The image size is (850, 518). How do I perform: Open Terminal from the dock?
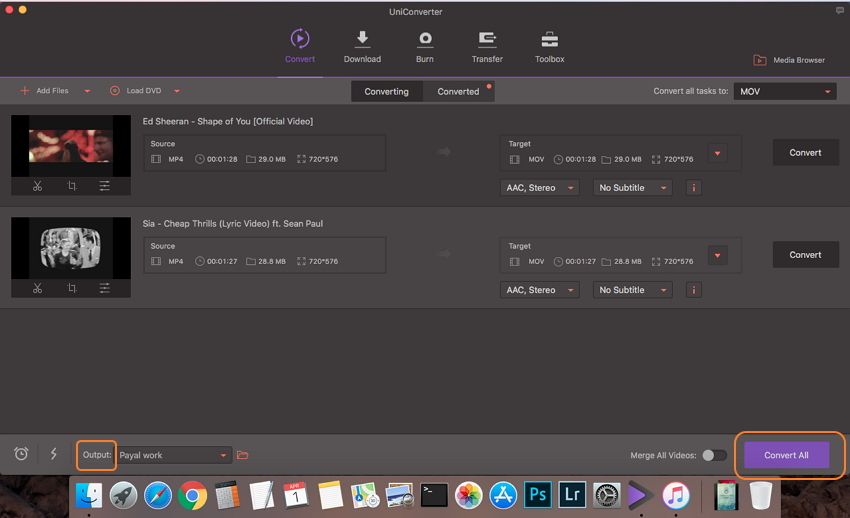click(434, 495)
